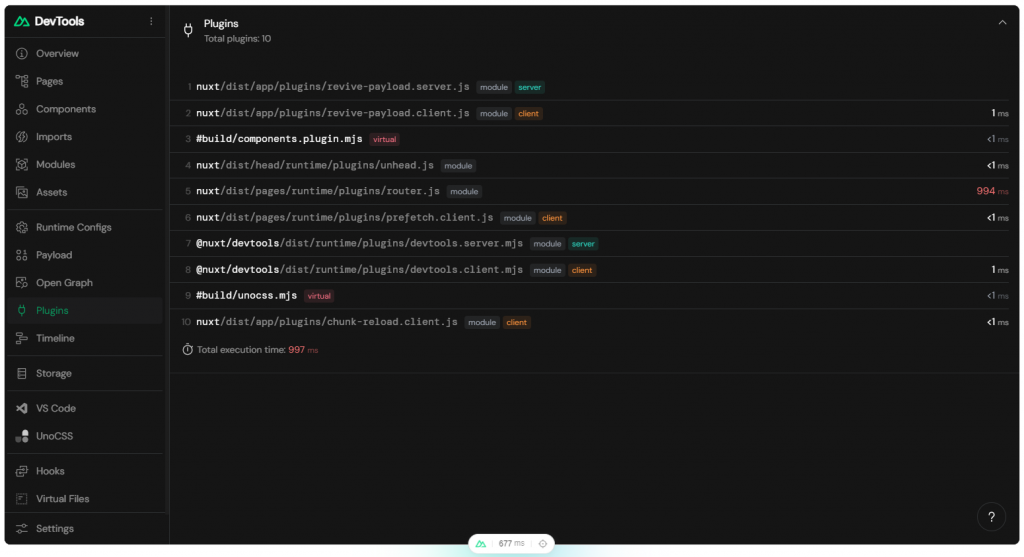1024x557 pixels.
Task: Open the DevTools three-dot options menu
Action: (x=151, y=22)
